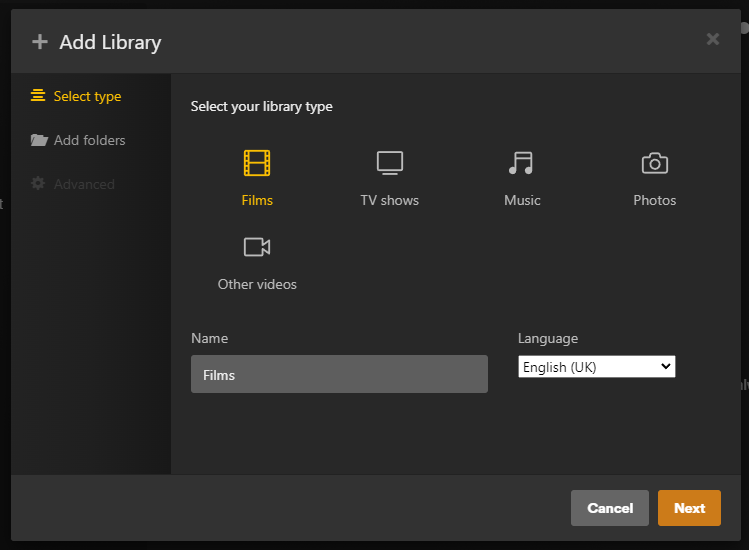Viewport: 749px width, 550px height.
Task: Focus the Name field containing Films
Action: pyautogui.click(x=339, y=374)
